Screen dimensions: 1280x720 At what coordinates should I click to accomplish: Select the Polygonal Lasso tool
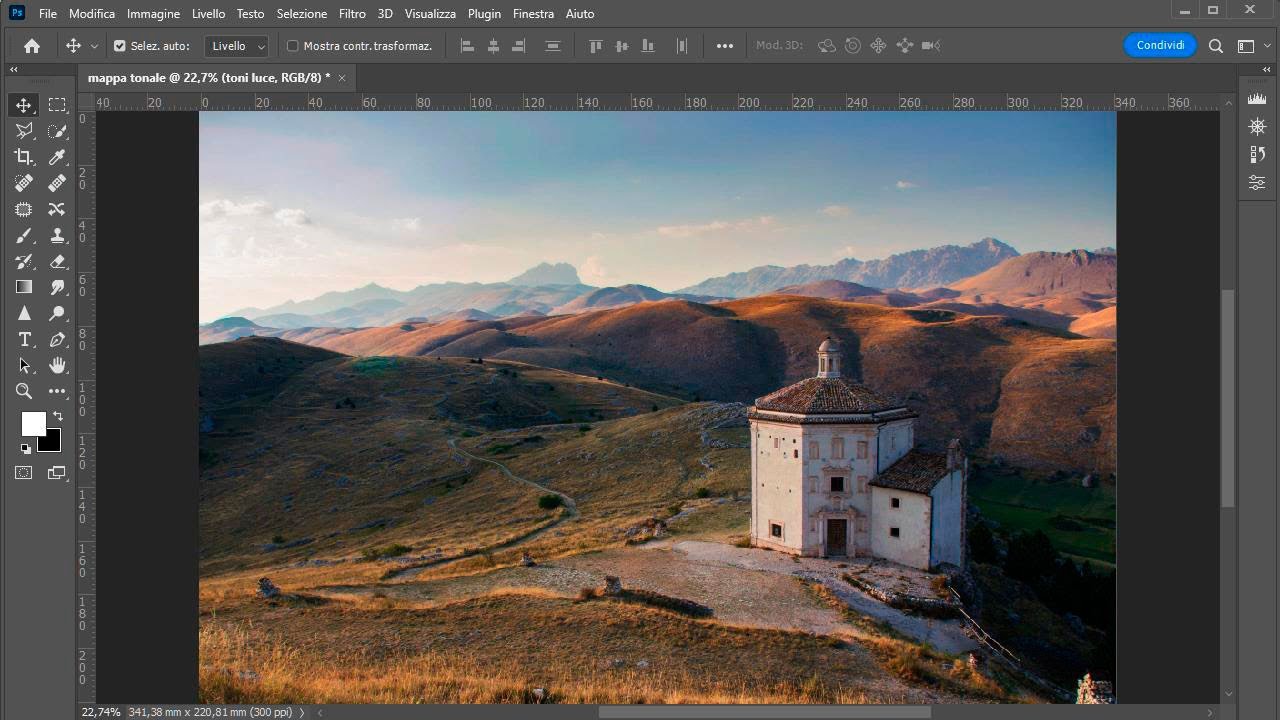pos(24,131)
